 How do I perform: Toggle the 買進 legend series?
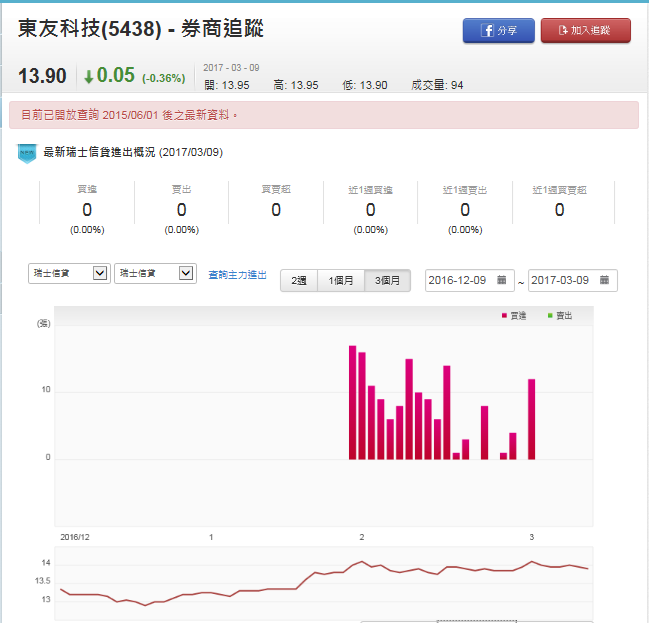[x=514, y=316]
